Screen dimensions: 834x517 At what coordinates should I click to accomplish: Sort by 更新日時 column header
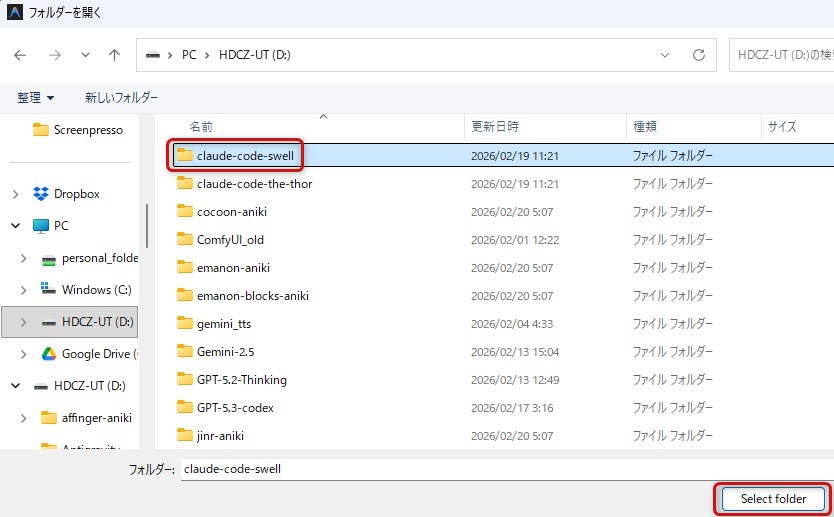(495, 127)
